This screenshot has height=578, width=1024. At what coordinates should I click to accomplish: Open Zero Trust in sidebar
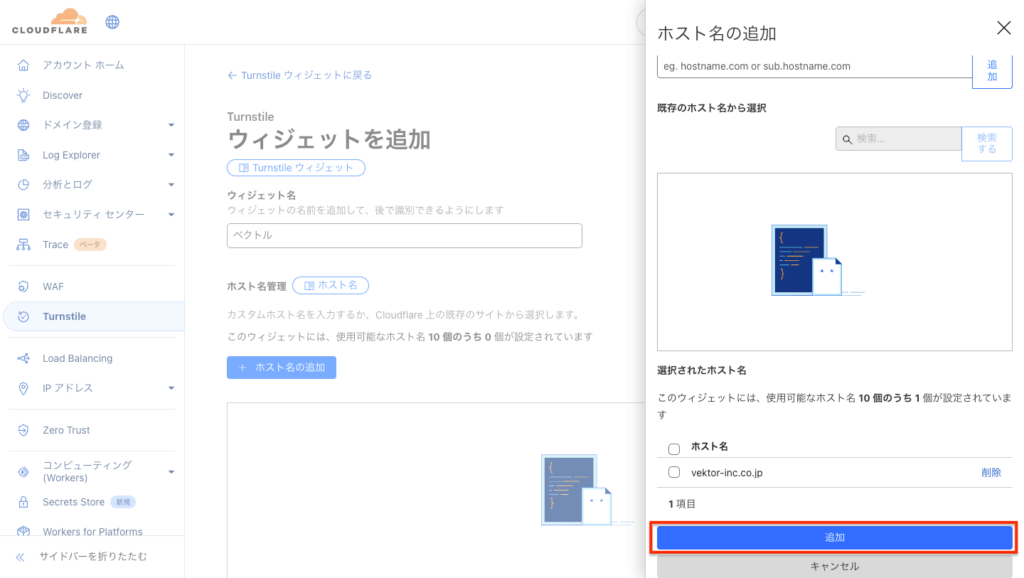[66, 430]
